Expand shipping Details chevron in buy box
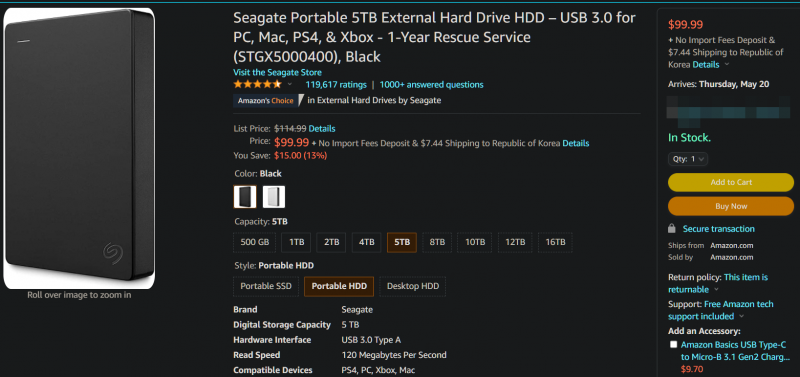Viewport: 800px width, 377px height. coord(727,65)
